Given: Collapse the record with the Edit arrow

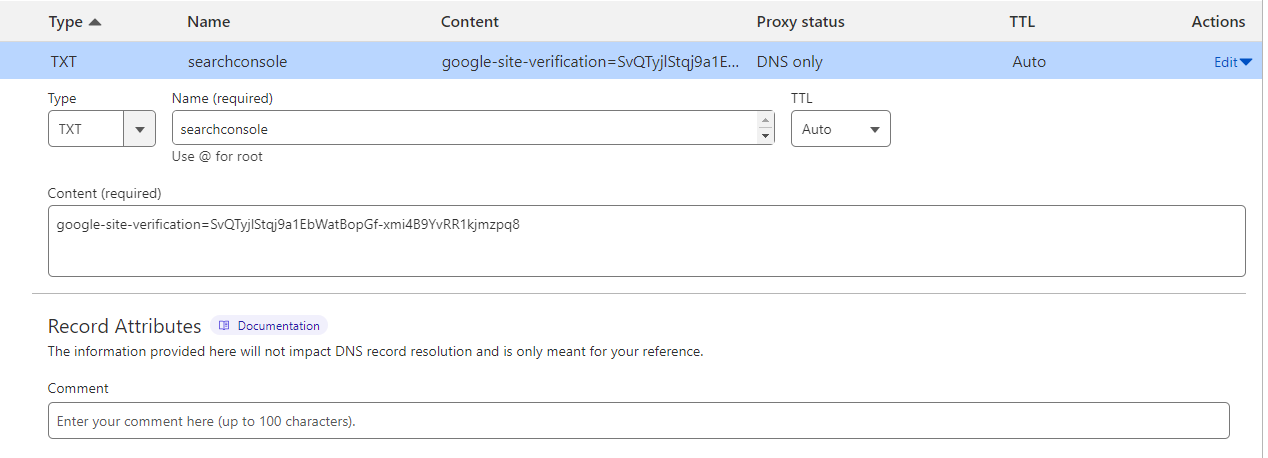Looking at the screenshot, I should pyautogui.click(x=1246, y=62).
